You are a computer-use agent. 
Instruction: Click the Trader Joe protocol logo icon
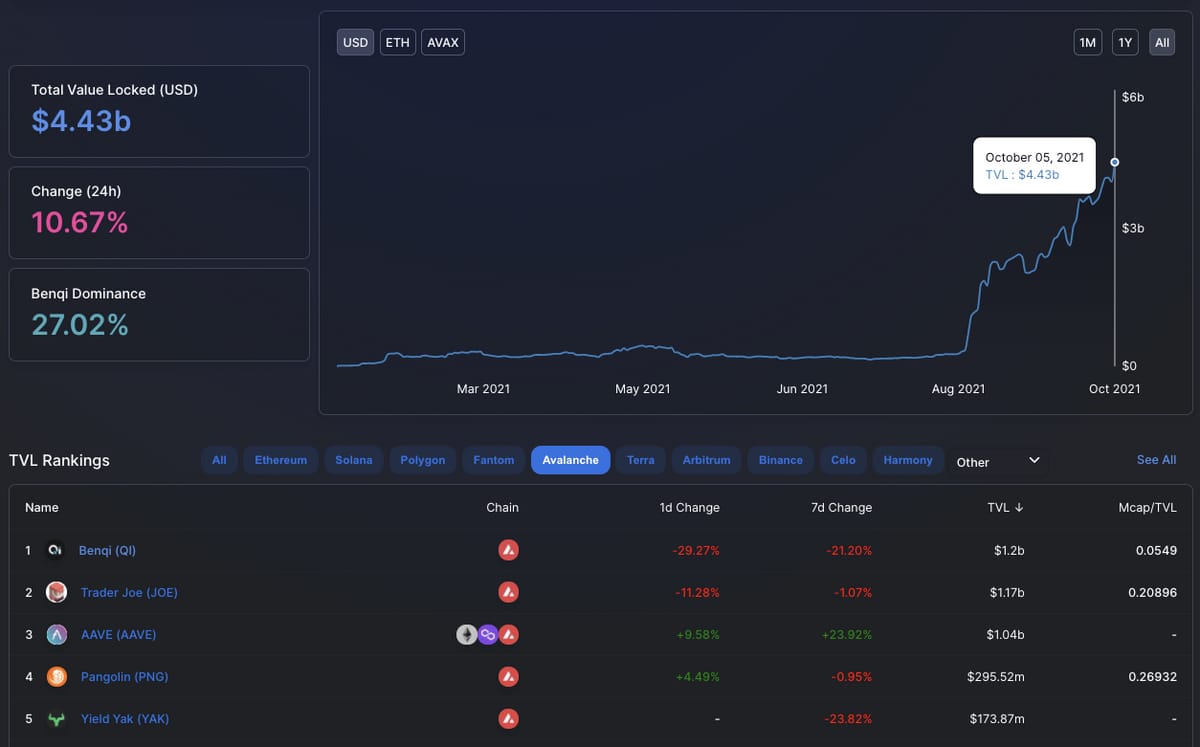(56, 592)
